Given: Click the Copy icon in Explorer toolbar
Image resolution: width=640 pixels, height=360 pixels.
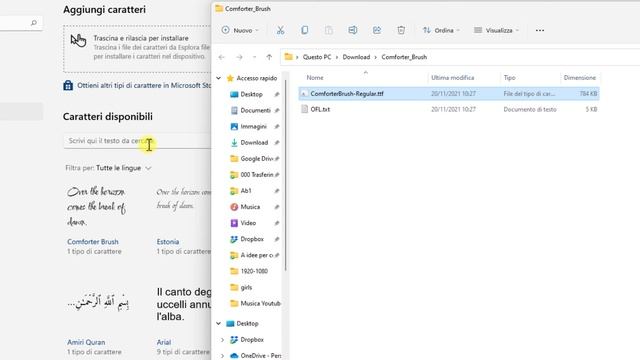Looking at the screenshot, I should coord(304,30).
